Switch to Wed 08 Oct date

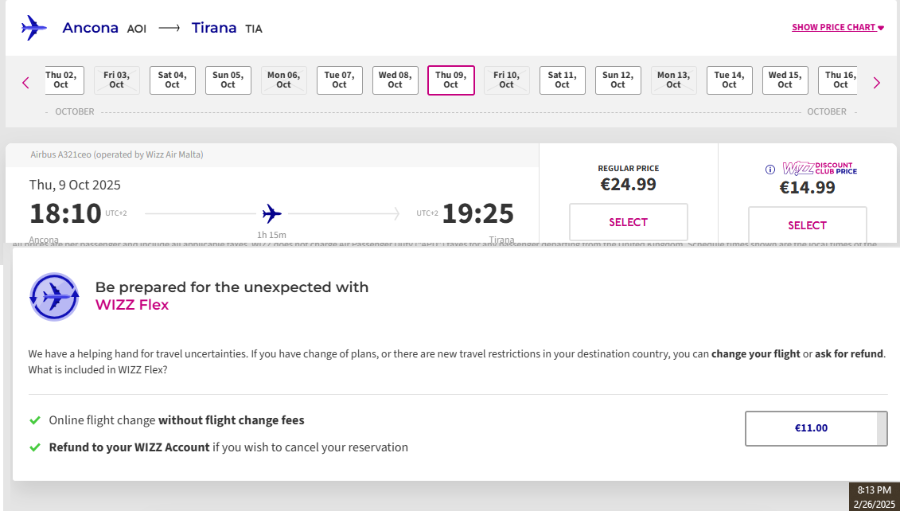pos(395,80)
